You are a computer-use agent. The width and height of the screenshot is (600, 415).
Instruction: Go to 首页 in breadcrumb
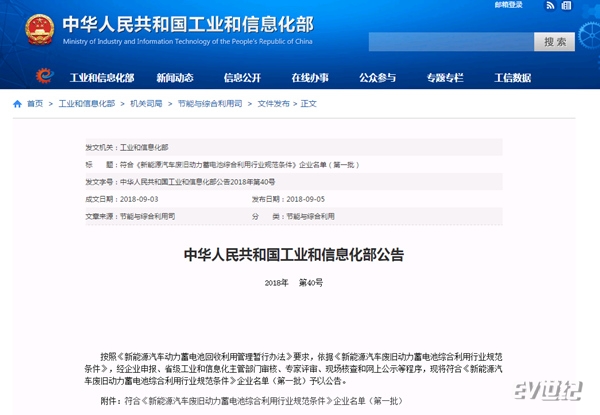click(x=35, y=104)
